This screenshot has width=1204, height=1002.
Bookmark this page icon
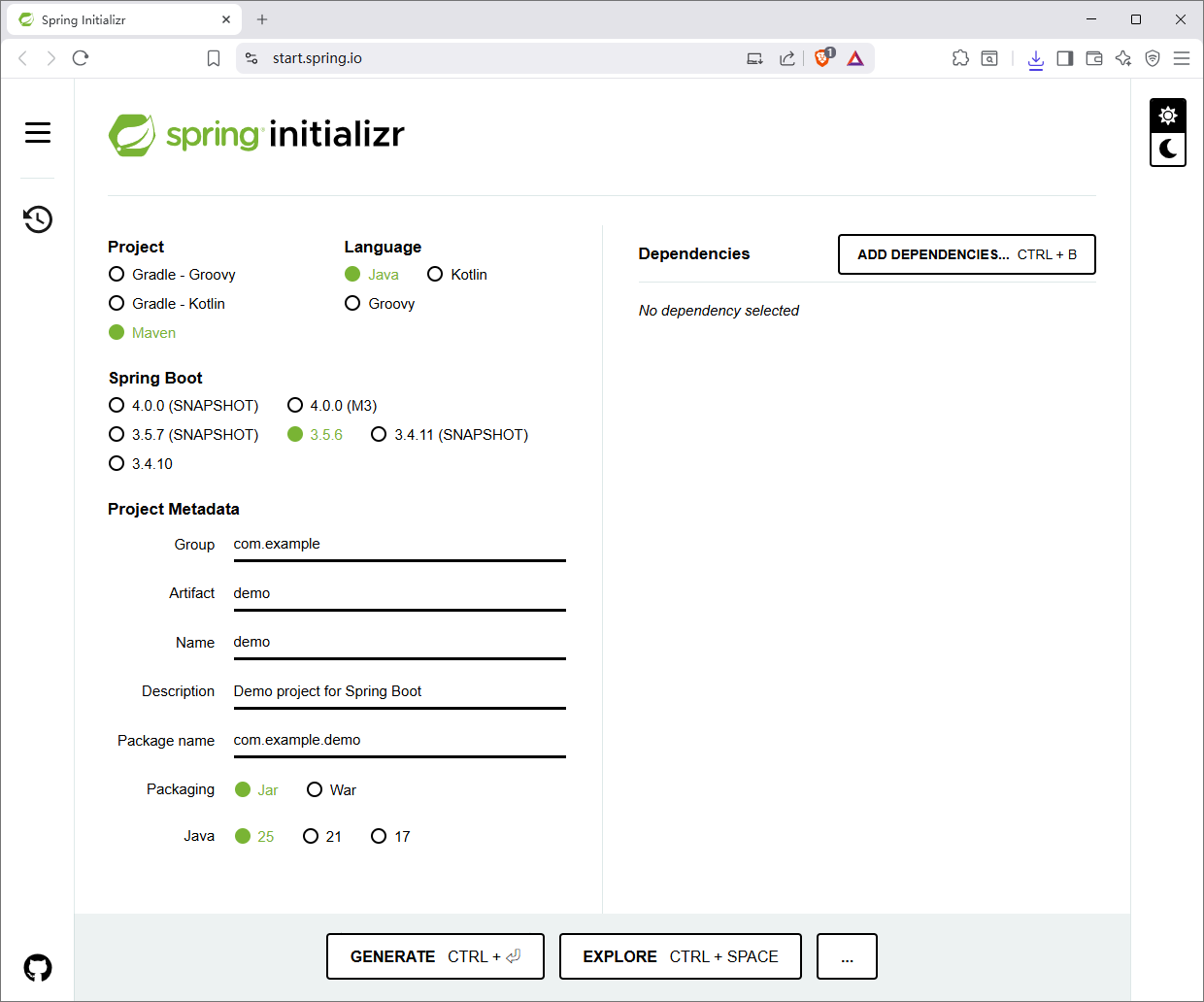[214, 58]
